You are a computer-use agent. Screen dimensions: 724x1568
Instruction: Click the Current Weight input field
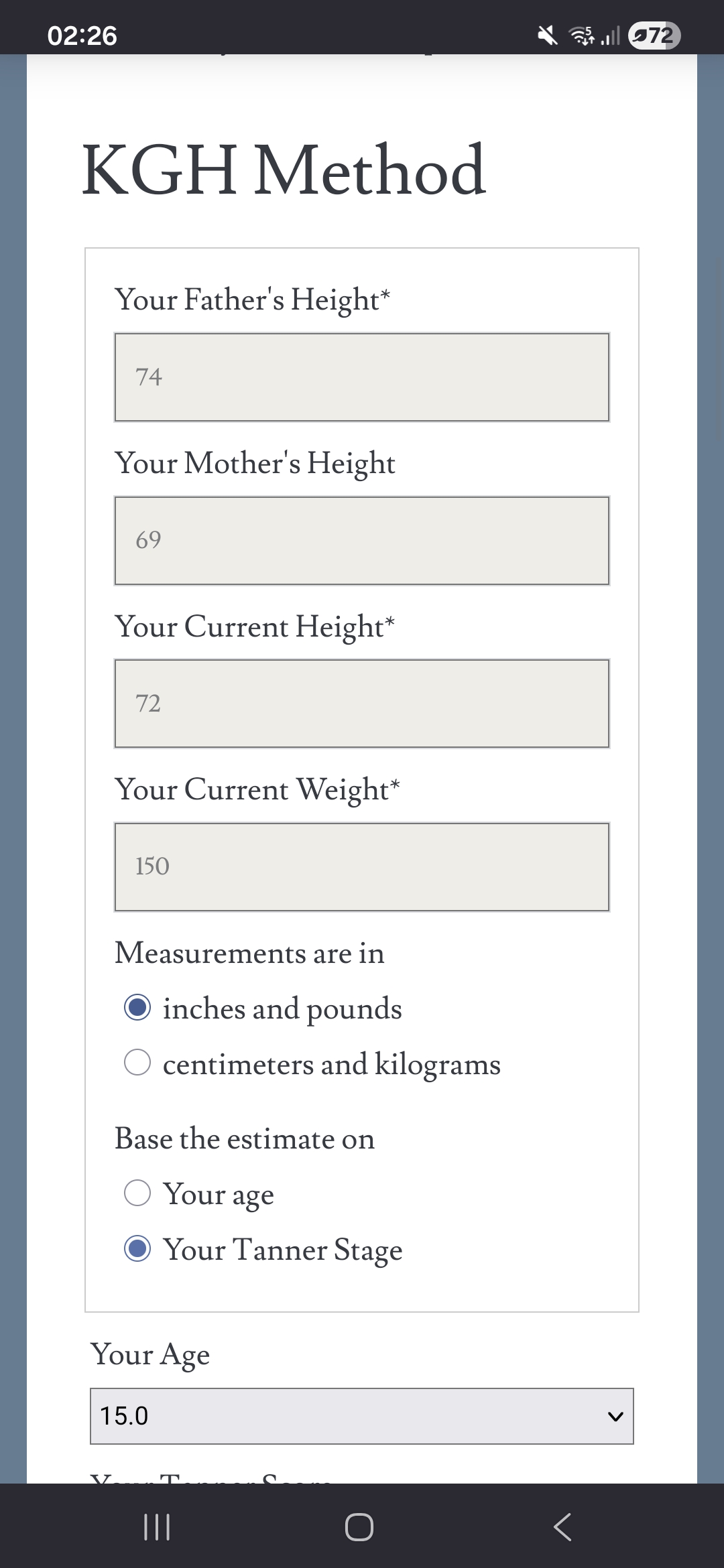pyautogui.click(x=362, y=866)
